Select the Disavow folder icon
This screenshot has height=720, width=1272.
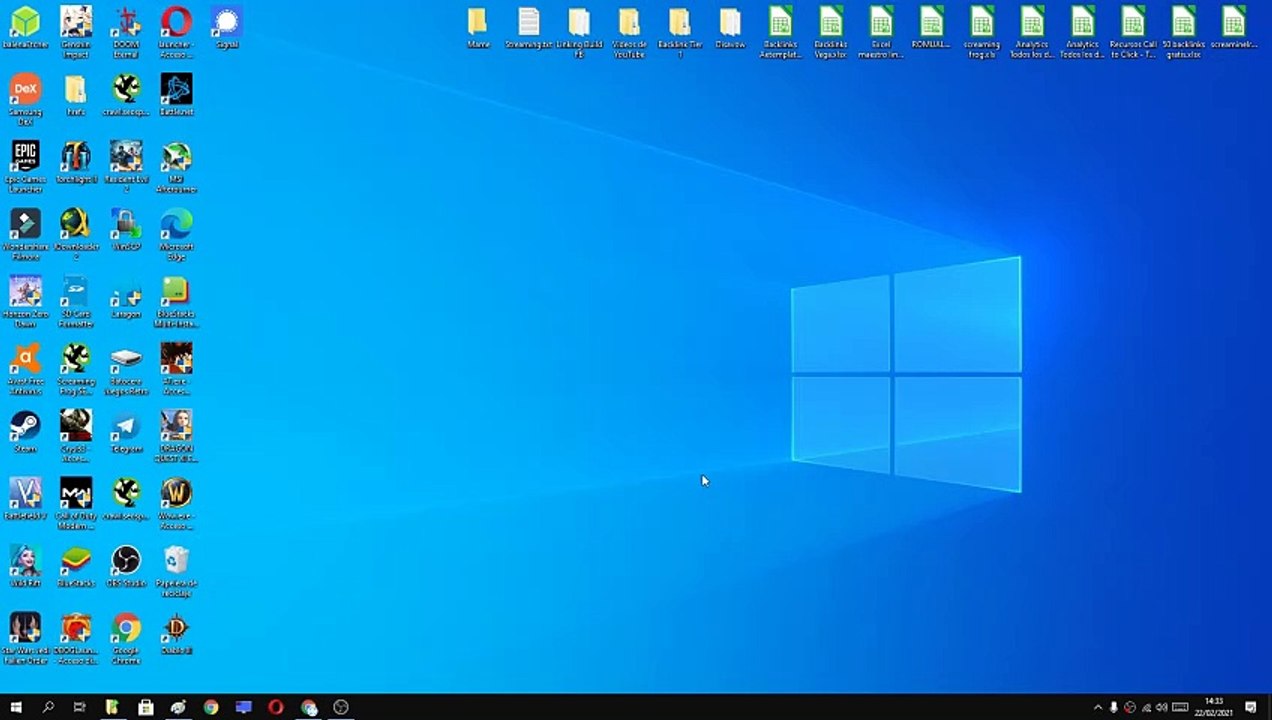(730, 27)
